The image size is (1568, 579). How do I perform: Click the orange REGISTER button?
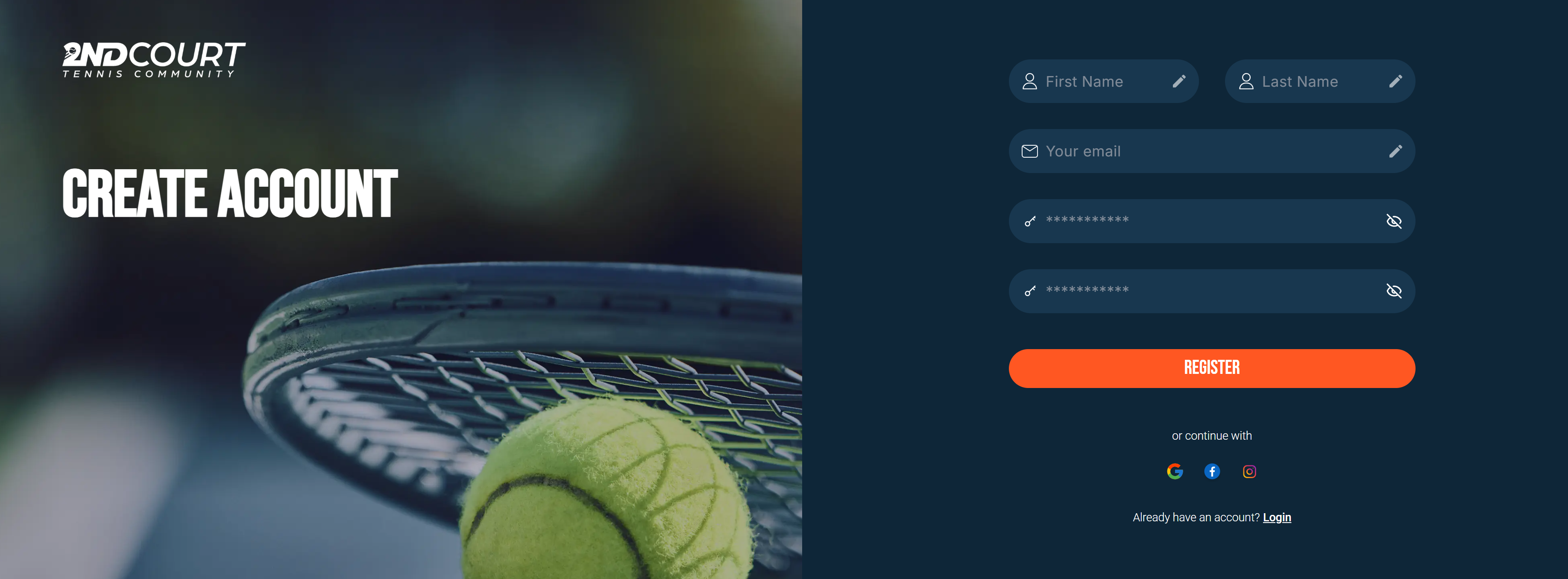coord(1211,368)
